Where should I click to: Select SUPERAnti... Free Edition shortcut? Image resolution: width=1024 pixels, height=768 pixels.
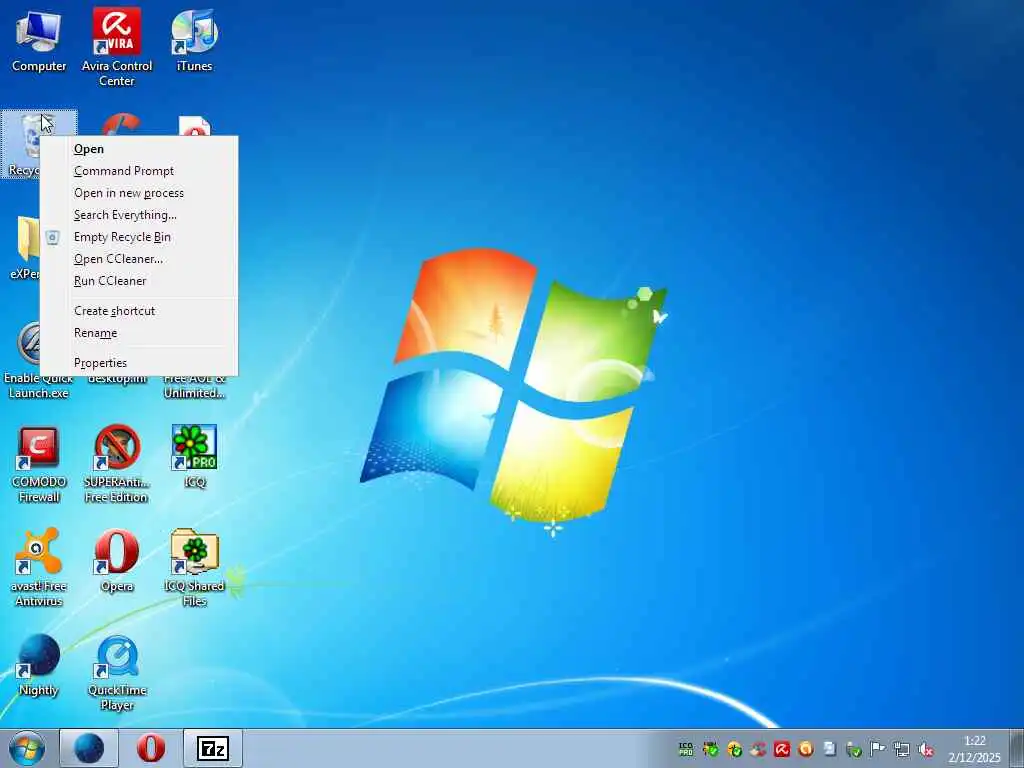pyautogui.click(x=117, y=465)
